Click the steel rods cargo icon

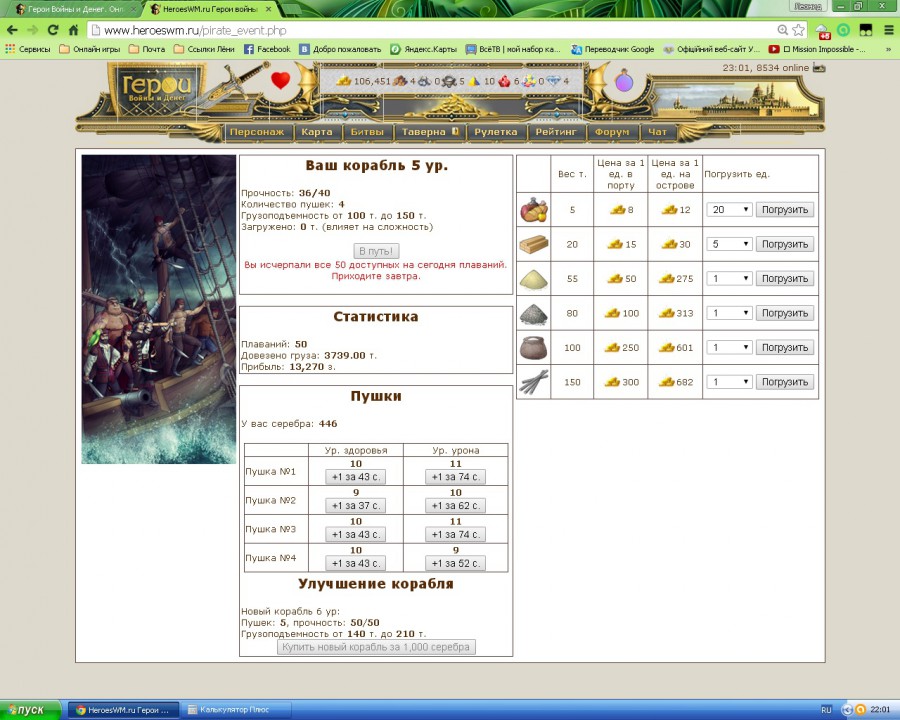[x=534, y=381]
